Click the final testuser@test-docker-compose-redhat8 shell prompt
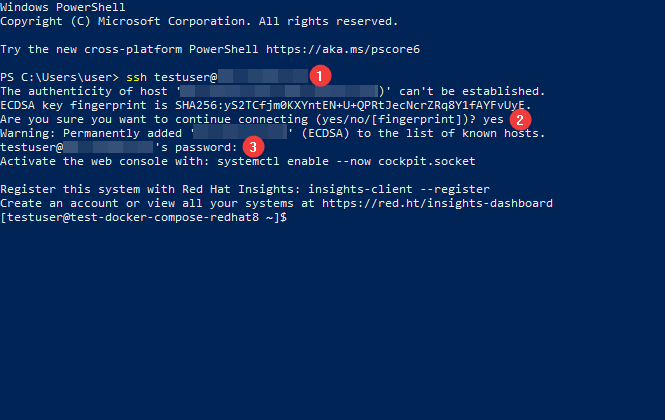The image size is (665, 420). pos(143,217)
